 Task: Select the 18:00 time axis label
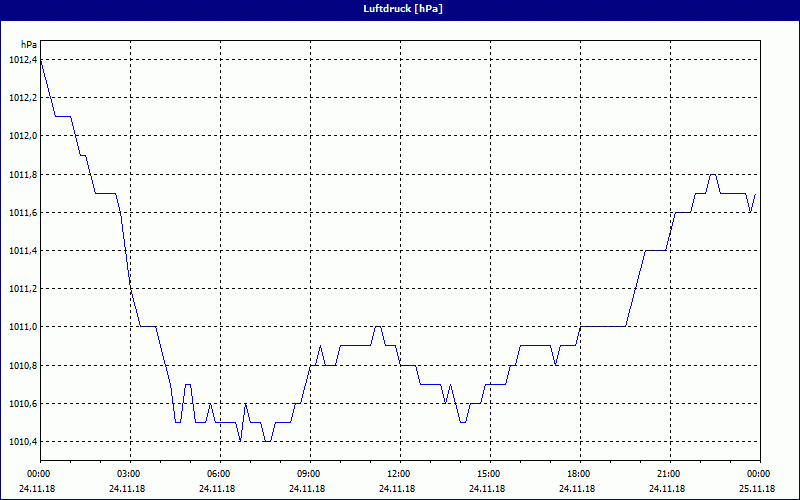pyautogui.click(x=579, y=474)
